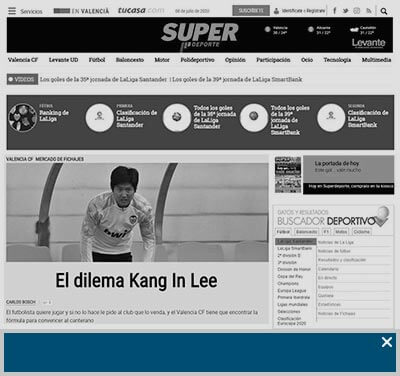Open the Vídeos ticker label
This screenshot has width=400, height=376.
pyautogui.click(x=22, y=79)
